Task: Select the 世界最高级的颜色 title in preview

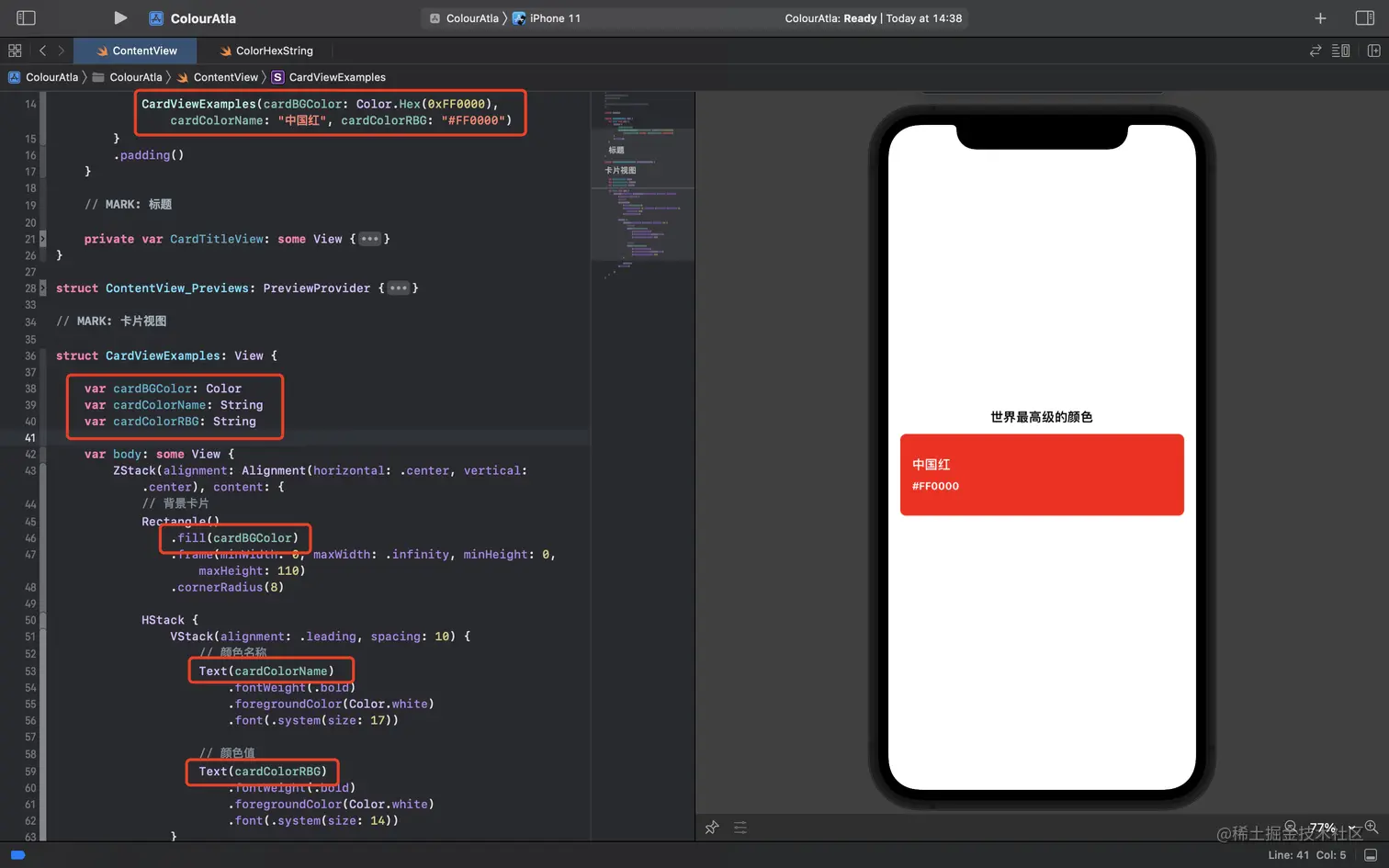Action: pos(1042,417)
